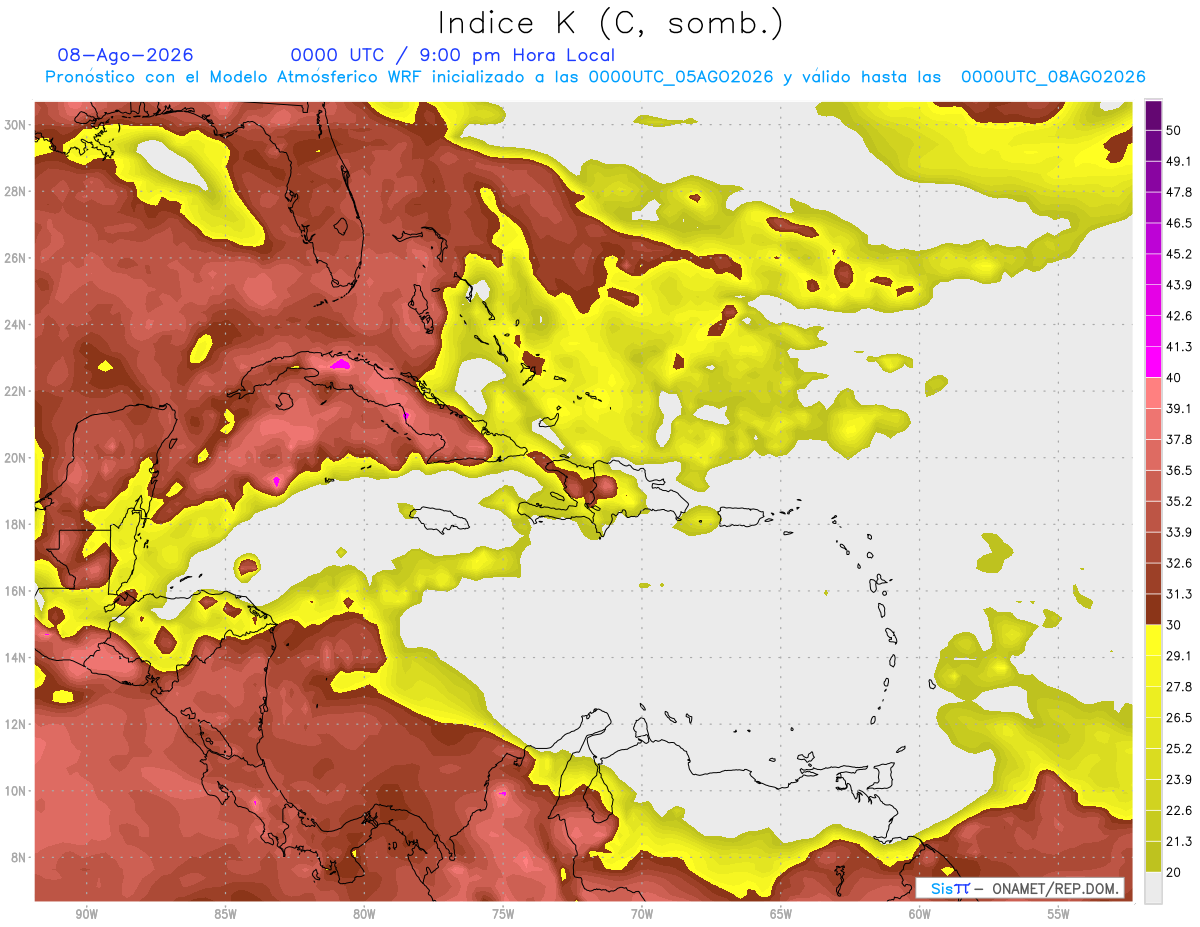Image resolution: width=1200 pixels, height=927 pixels.
Task: Select the '20N' latitude label
Action: pos(16,458)
